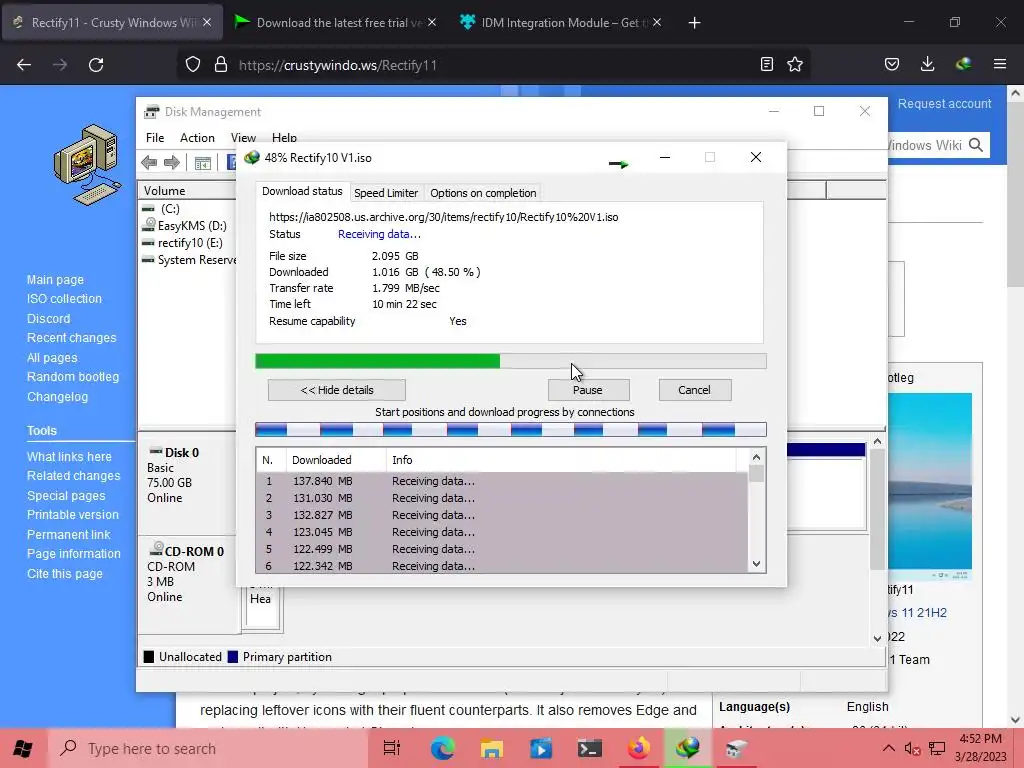Click the Windows search box
Viewport: 1024px width, 768px height.
point(209,748)
